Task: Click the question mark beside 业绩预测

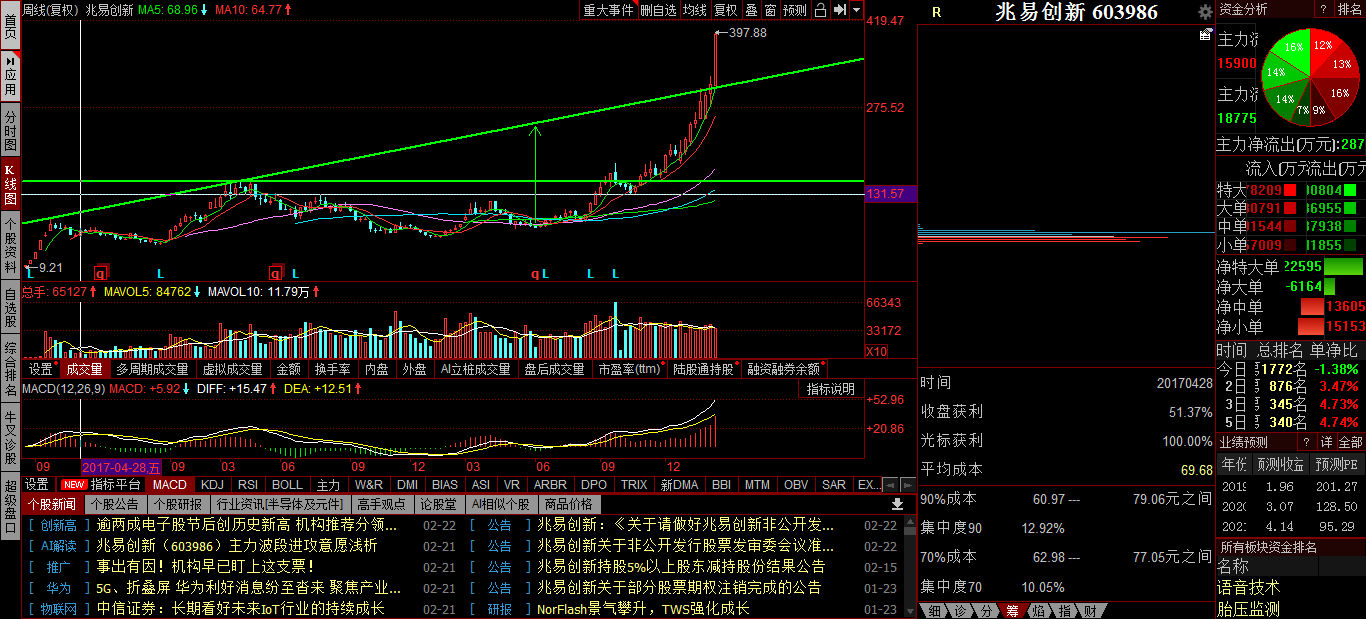Action: point(1305,442)
